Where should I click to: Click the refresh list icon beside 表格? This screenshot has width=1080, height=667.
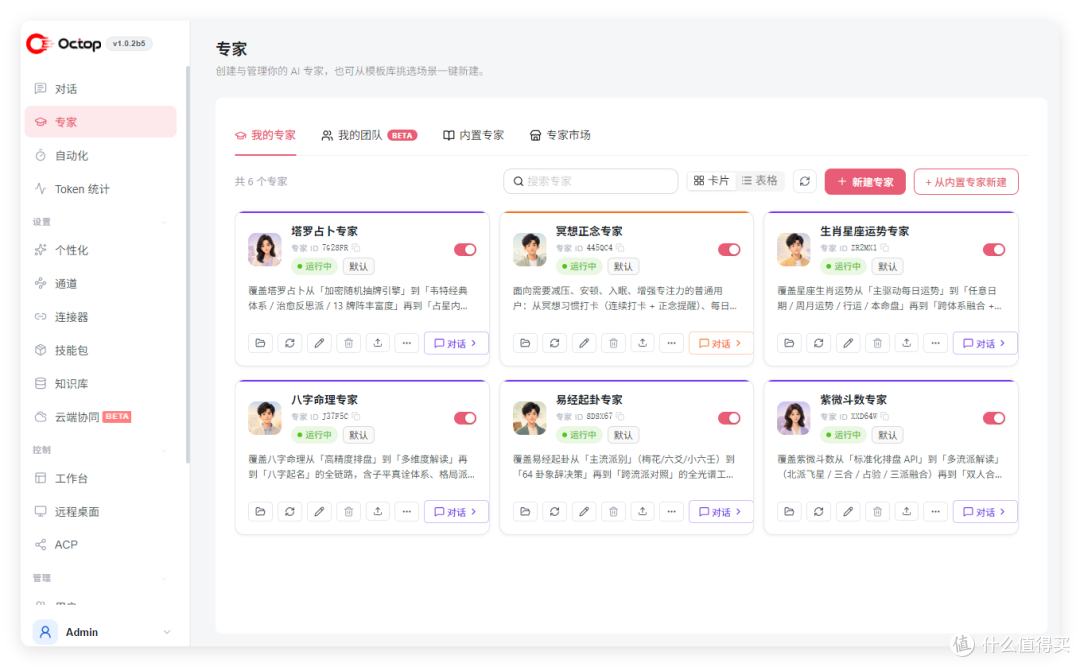[804, 181]
